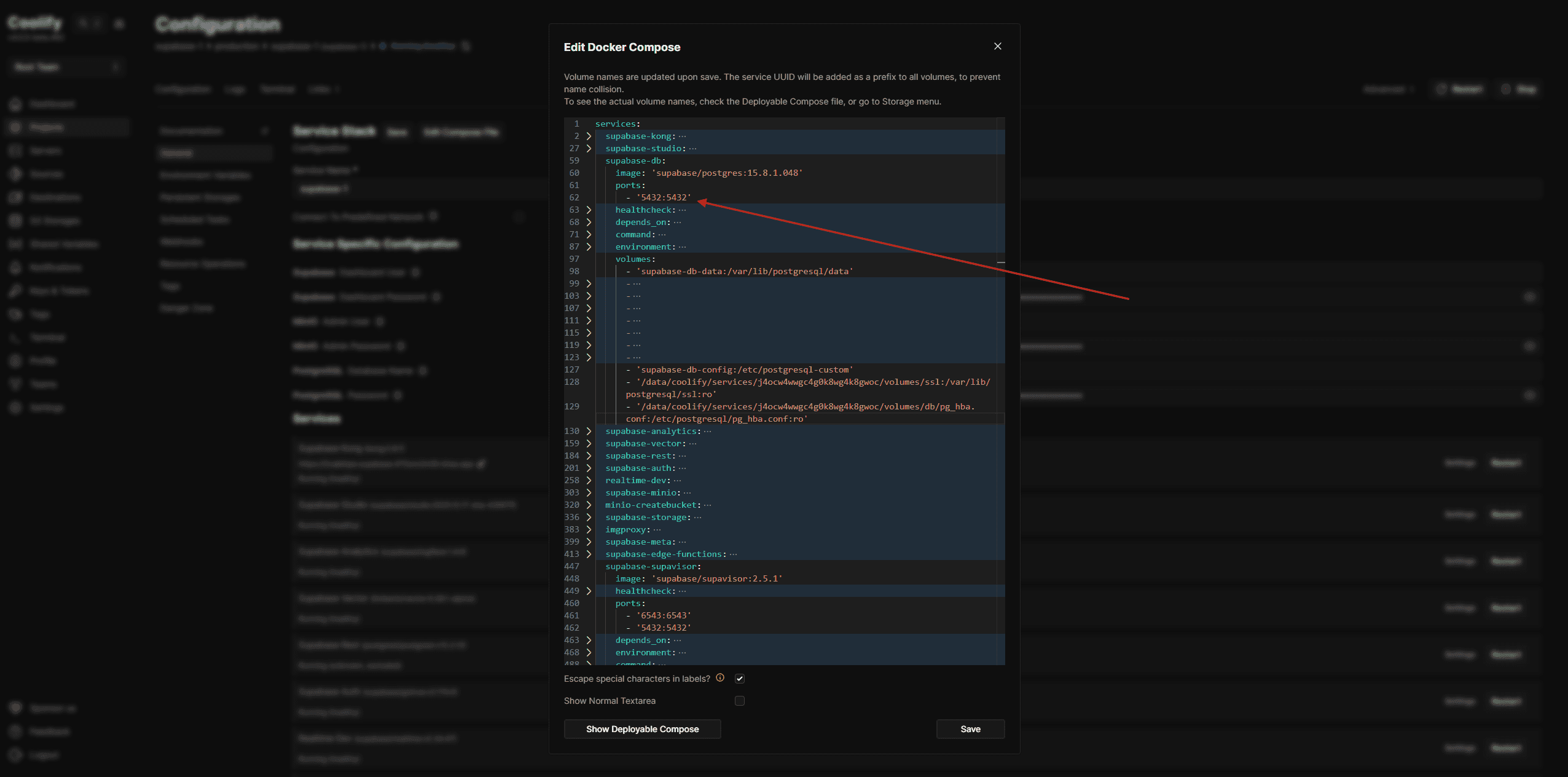Unfold supabase-analytics service chevron
The image size is (1568, 777).
589,431
